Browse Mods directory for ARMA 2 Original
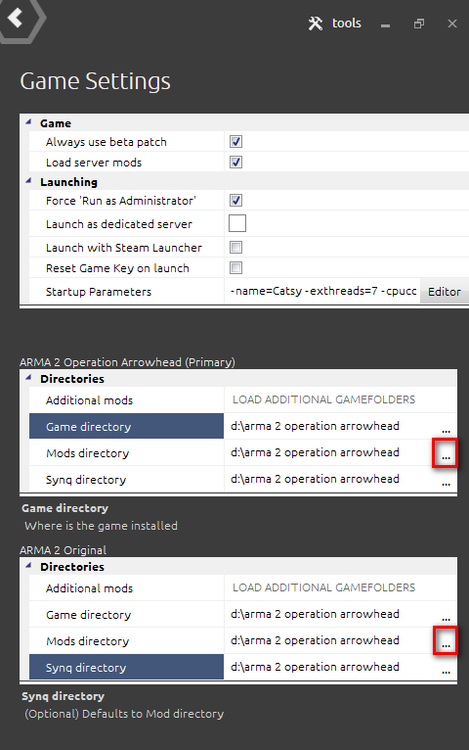 pyautogui.click(x=446, y=641)
